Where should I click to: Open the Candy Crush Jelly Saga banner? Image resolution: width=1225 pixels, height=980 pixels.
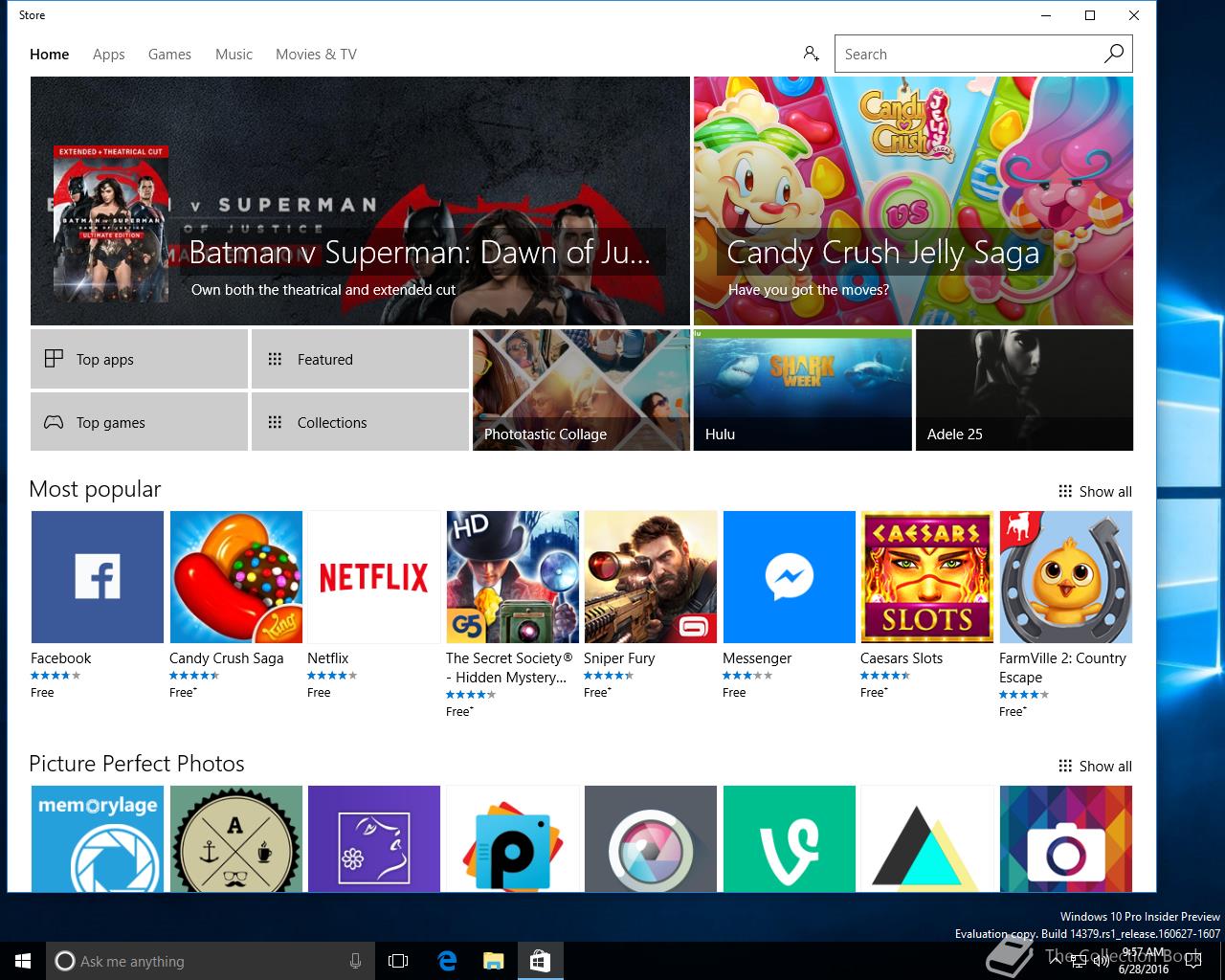pyautogui.click(x=913, y=201)
